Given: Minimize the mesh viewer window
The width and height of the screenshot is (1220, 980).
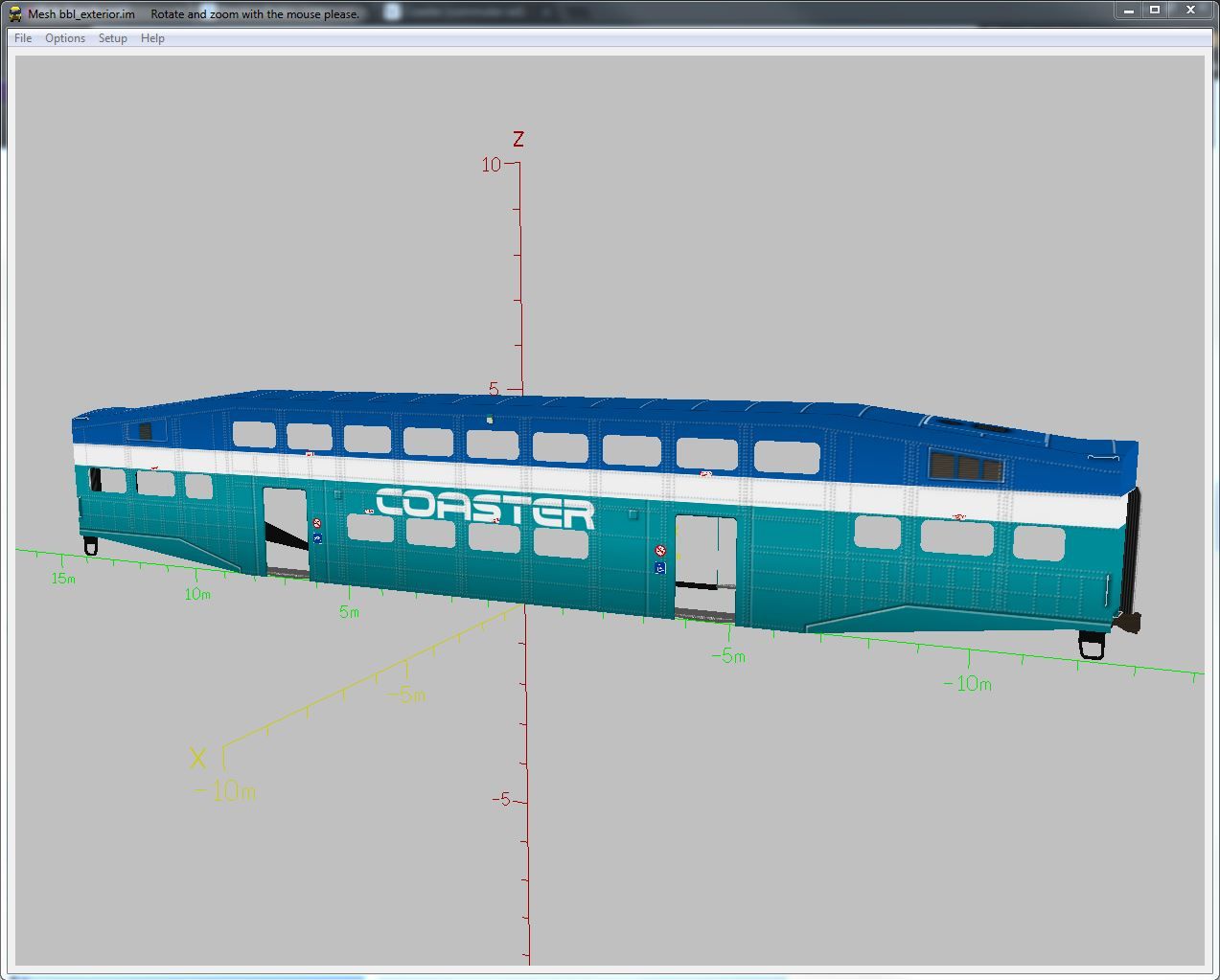Looking at the screenshot, I should 1129,10.
